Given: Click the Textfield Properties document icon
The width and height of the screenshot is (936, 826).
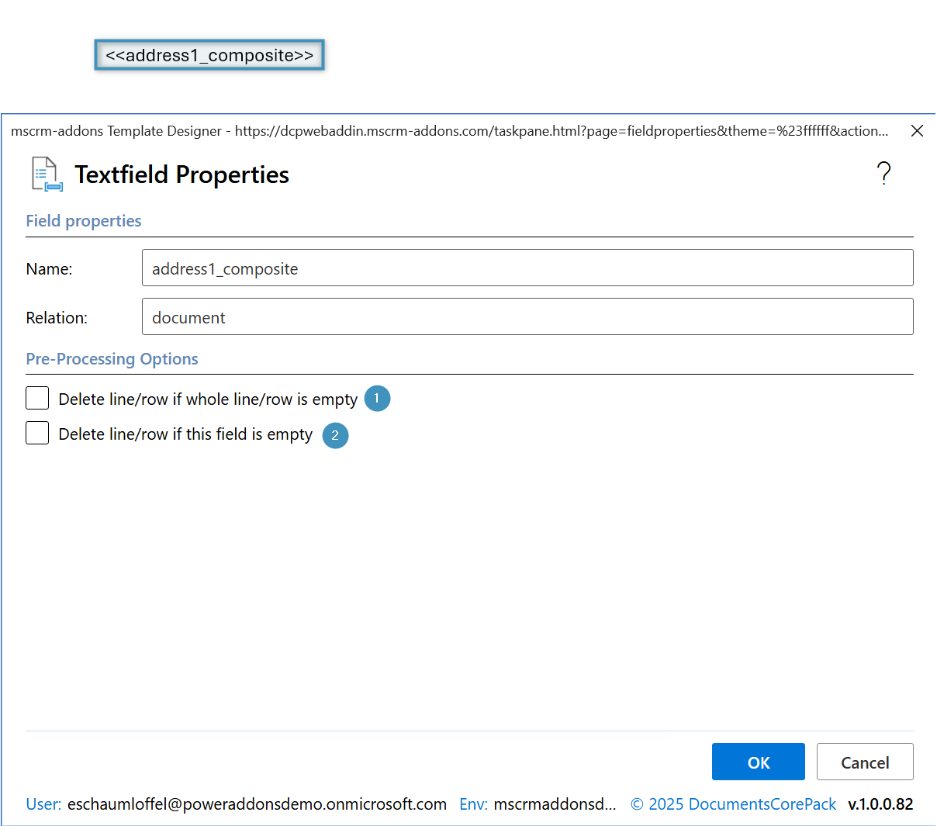Looking at the screenshot, I should [47, 174].
